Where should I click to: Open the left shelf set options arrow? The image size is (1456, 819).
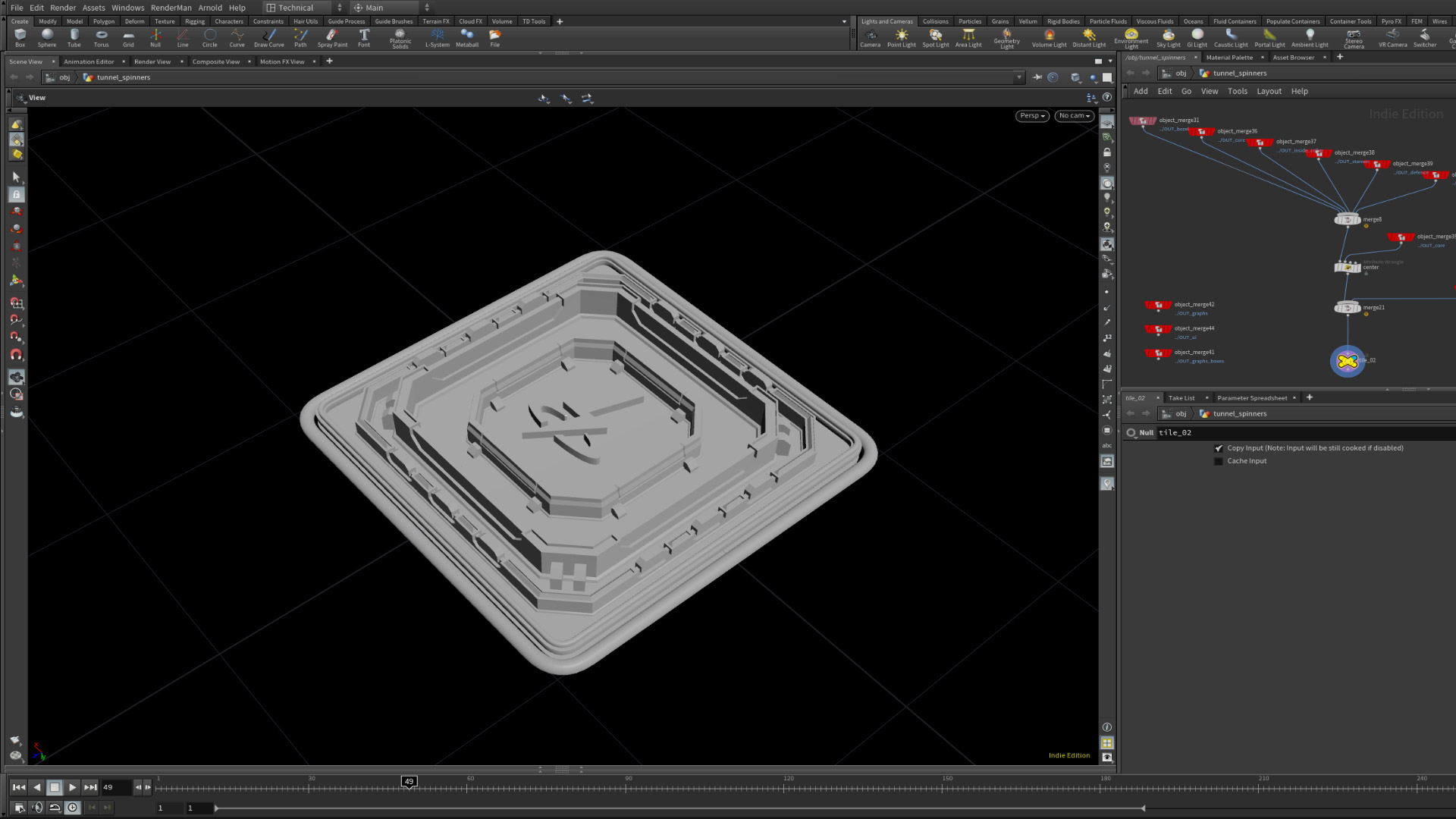844,21
